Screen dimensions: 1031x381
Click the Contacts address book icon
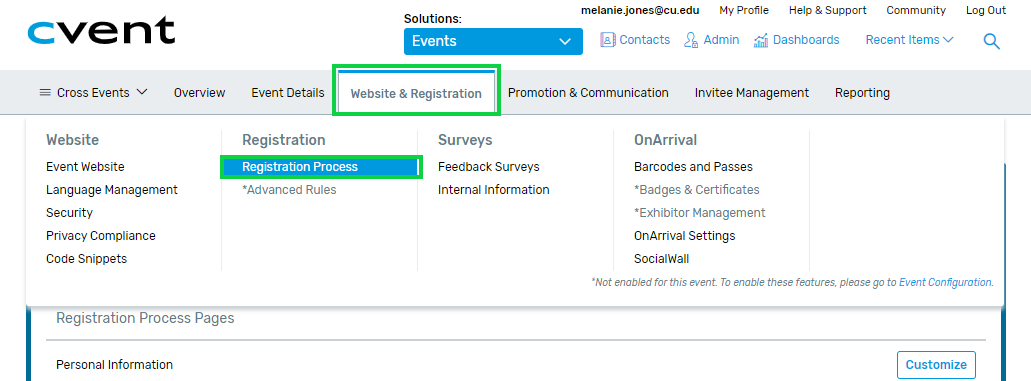(x=608, y=40)
